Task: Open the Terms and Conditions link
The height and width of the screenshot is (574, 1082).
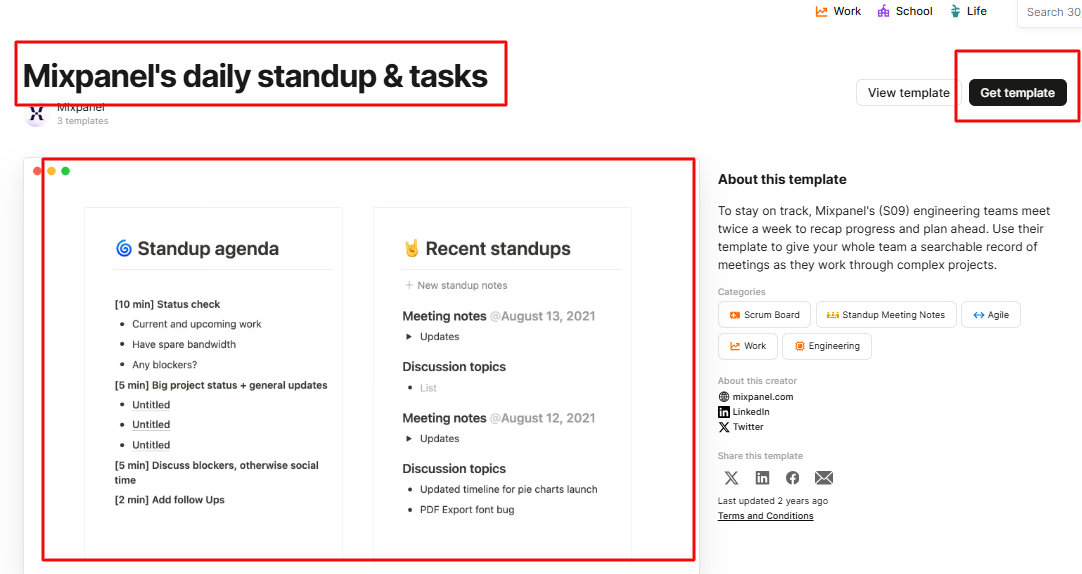Action: pyautogui.click(x=765, y=516)
